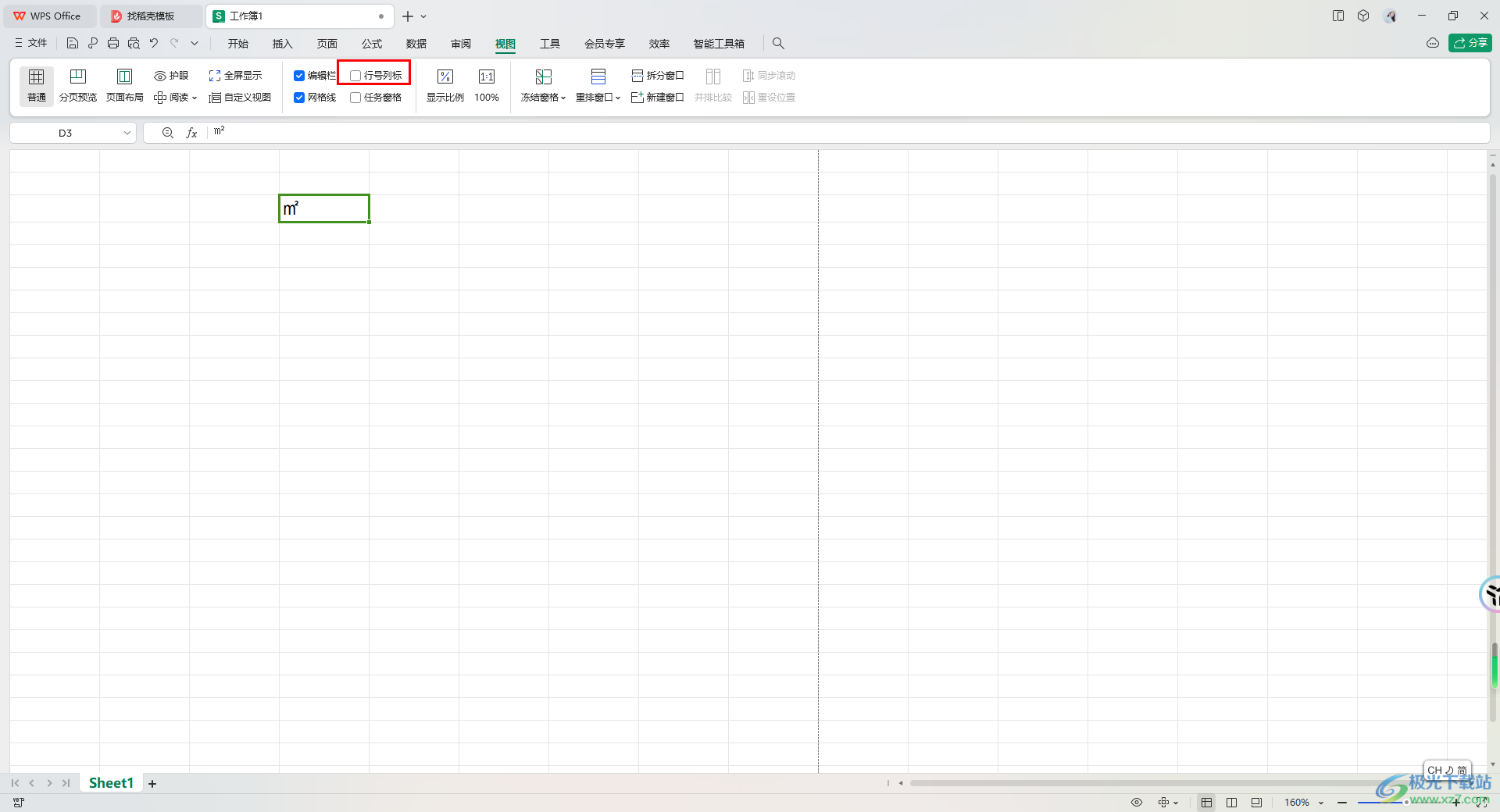This screenshot has height=812, width=1500.
Task: Enter full screen display (全屏显示)
Action: point(235,76)
